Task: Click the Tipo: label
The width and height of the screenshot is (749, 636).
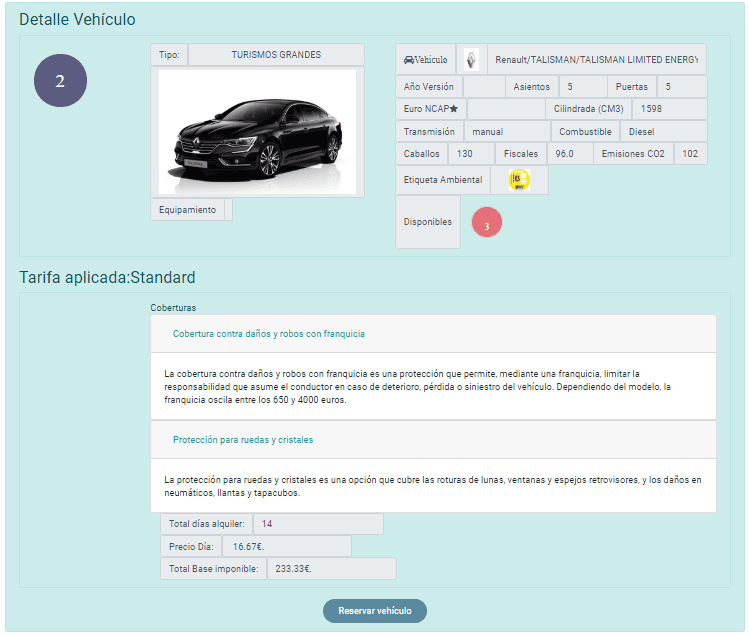Action: coord(169,54)
